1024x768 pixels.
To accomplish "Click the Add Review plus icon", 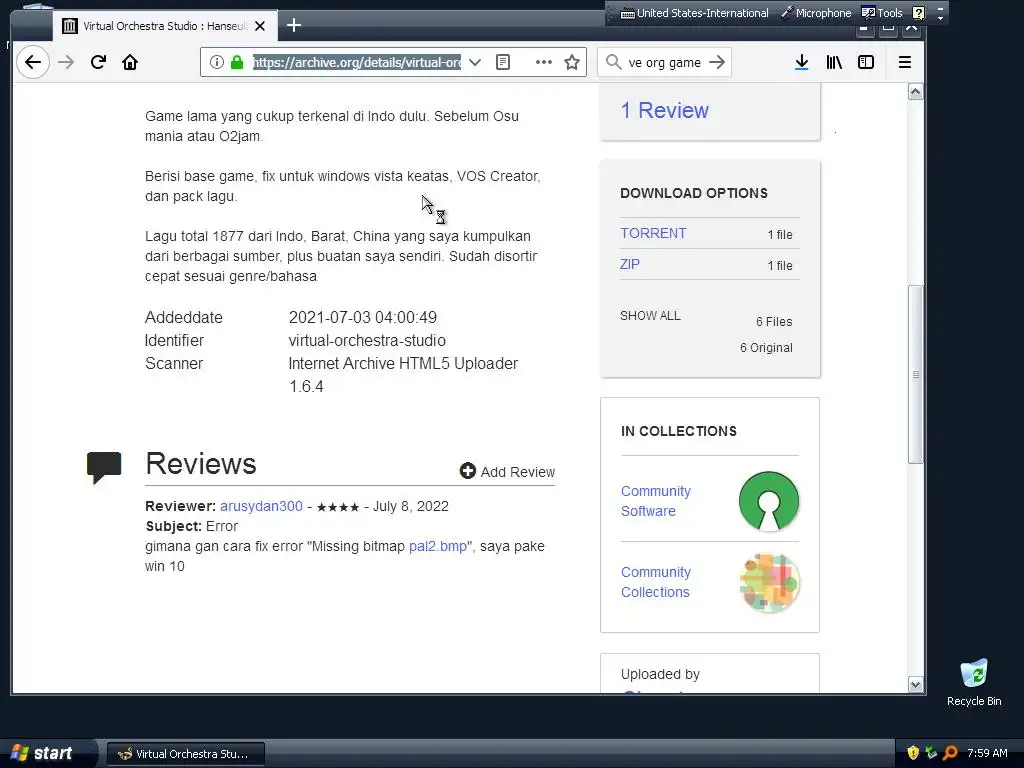I will (x=468, y=471).
